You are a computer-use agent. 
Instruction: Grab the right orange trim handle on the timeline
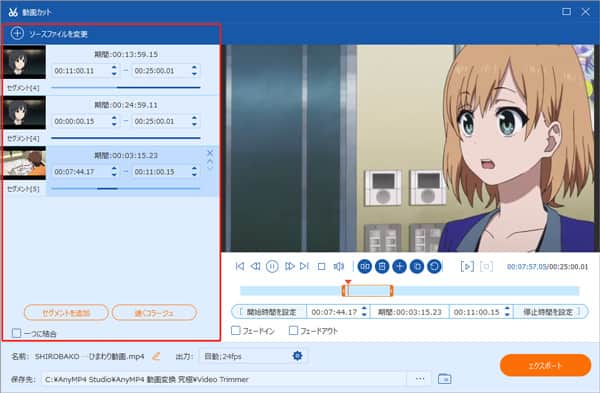tap(391, 291)
